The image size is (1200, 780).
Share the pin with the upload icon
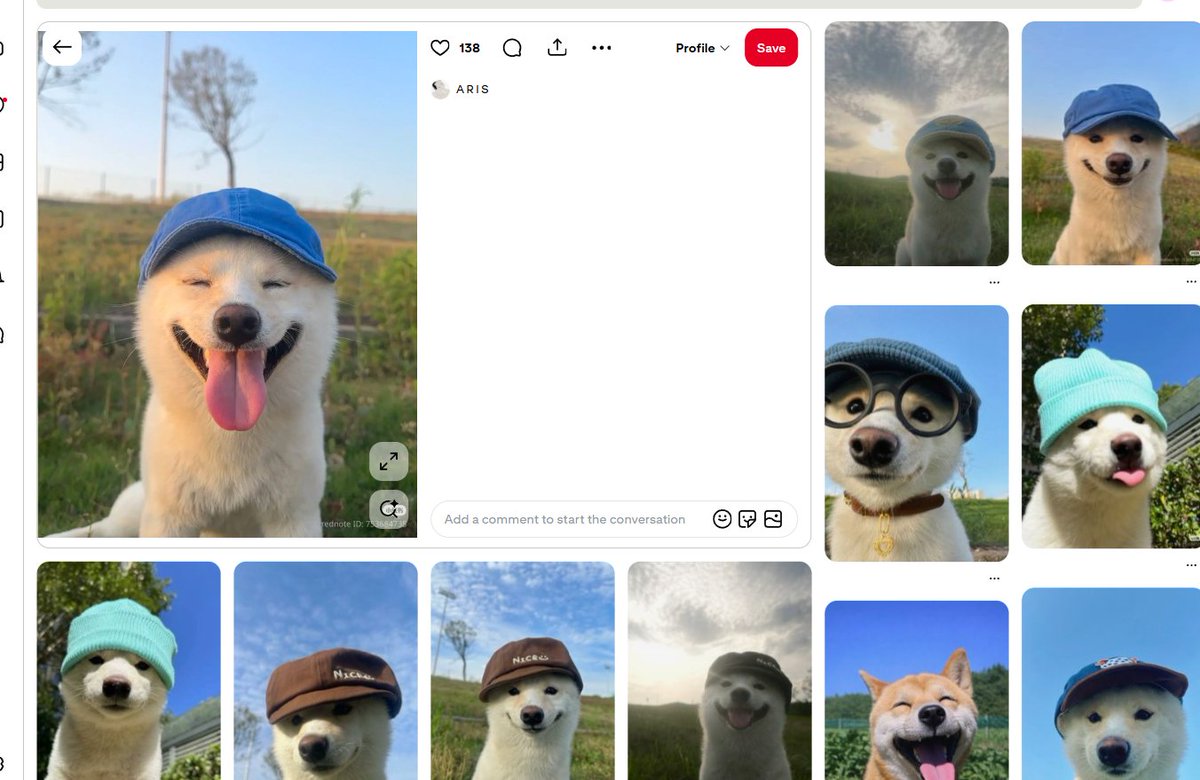(557, 47)
